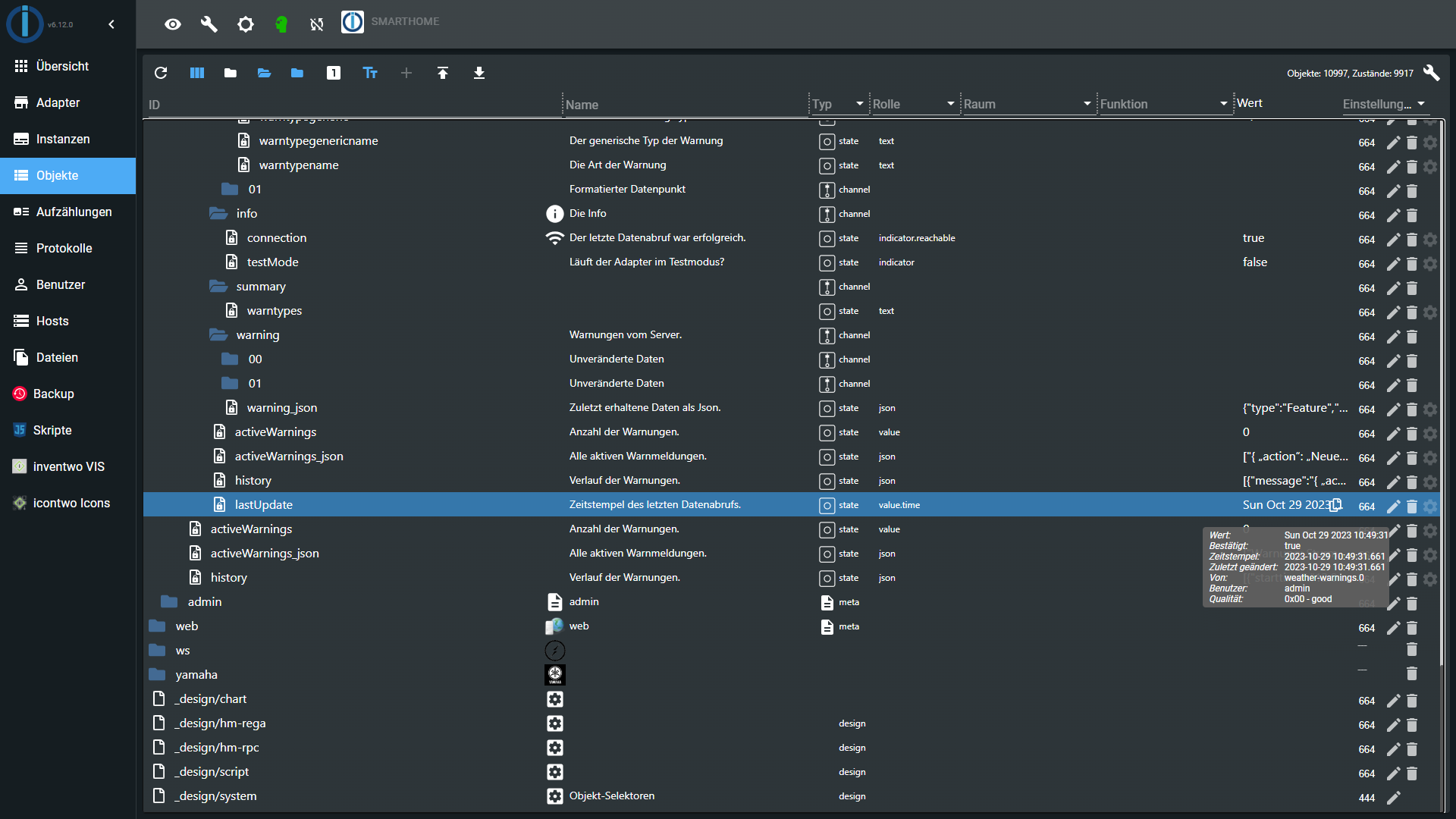Click the SMARTHOME host logo
Viewport: 1456px width, 819px height.
(x=353, y=22)
